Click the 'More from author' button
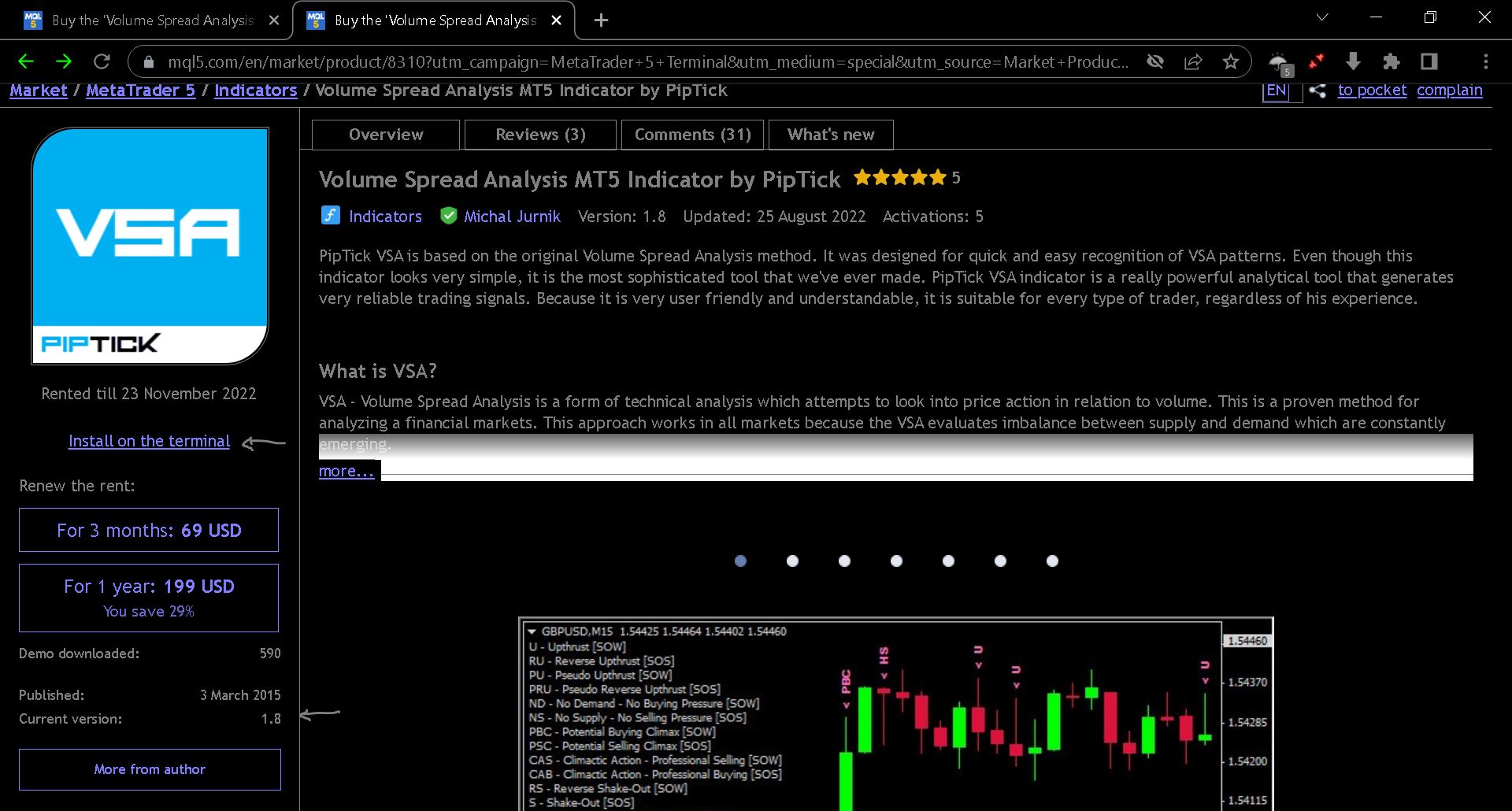1512x811 pixels. 150,769
